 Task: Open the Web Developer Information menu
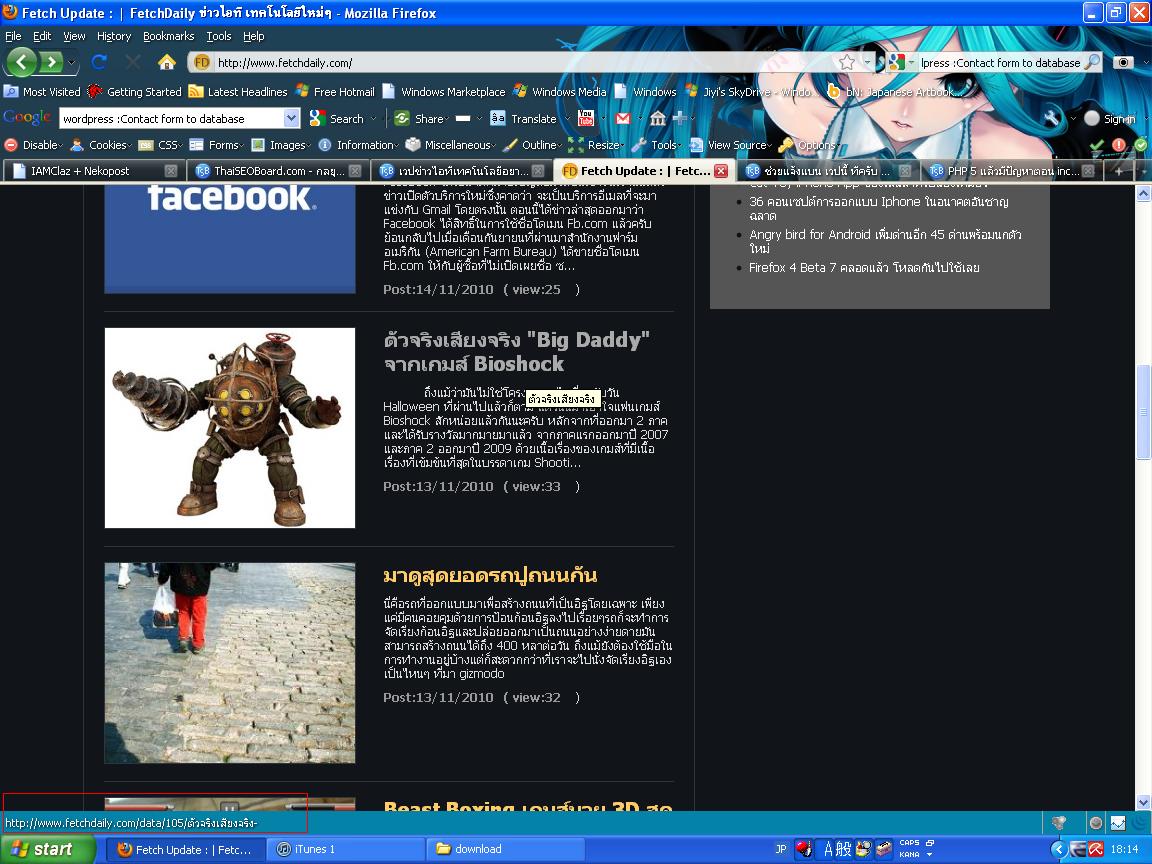[359, 145]
